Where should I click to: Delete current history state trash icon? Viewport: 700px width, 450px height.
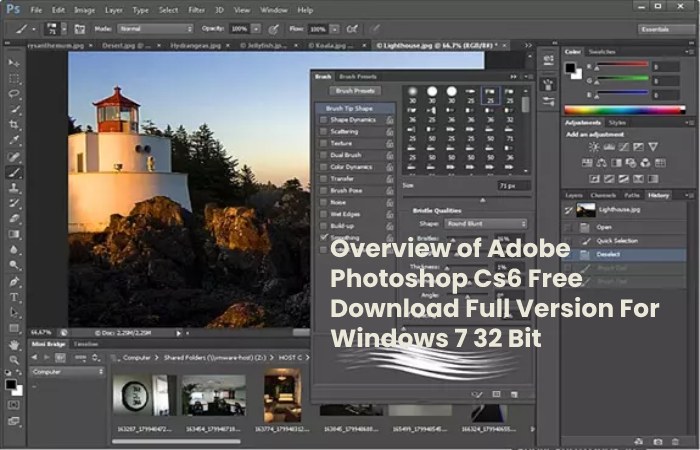pyautogui.click(x=675, y=442)
